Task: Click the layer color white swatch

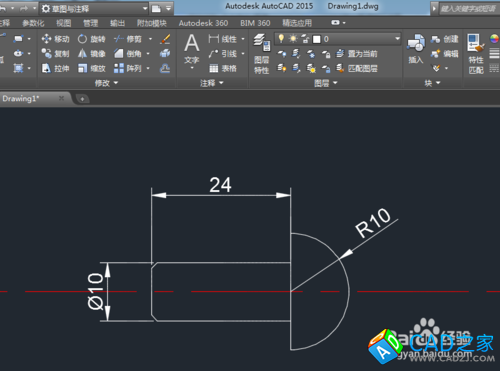Action: [x=317, y=39]
